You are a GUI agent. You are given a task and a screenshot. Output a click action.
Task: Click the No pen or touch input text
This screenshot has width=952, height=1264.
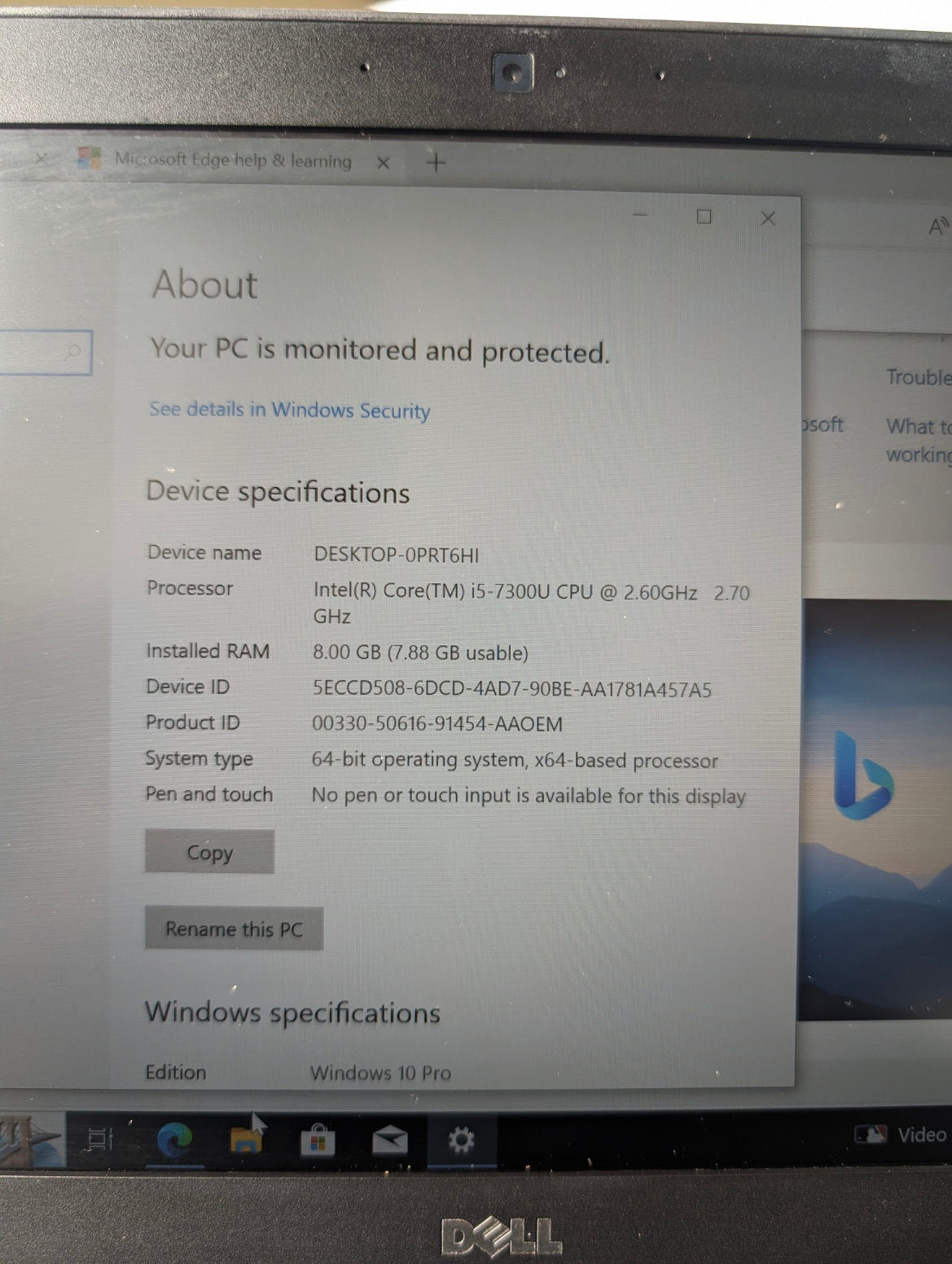click(529, 796)
